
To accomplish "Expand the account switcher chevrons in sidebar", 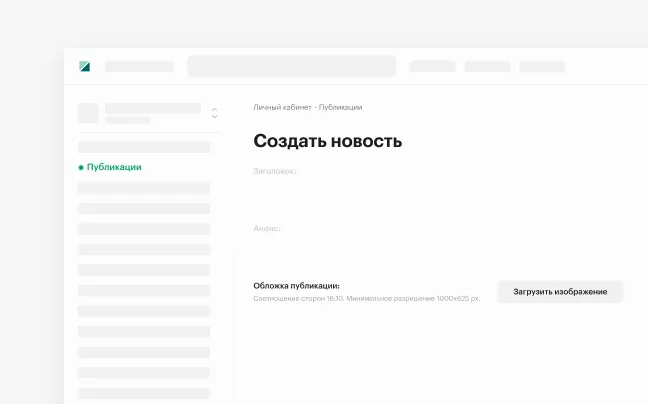I will point(214,113).
